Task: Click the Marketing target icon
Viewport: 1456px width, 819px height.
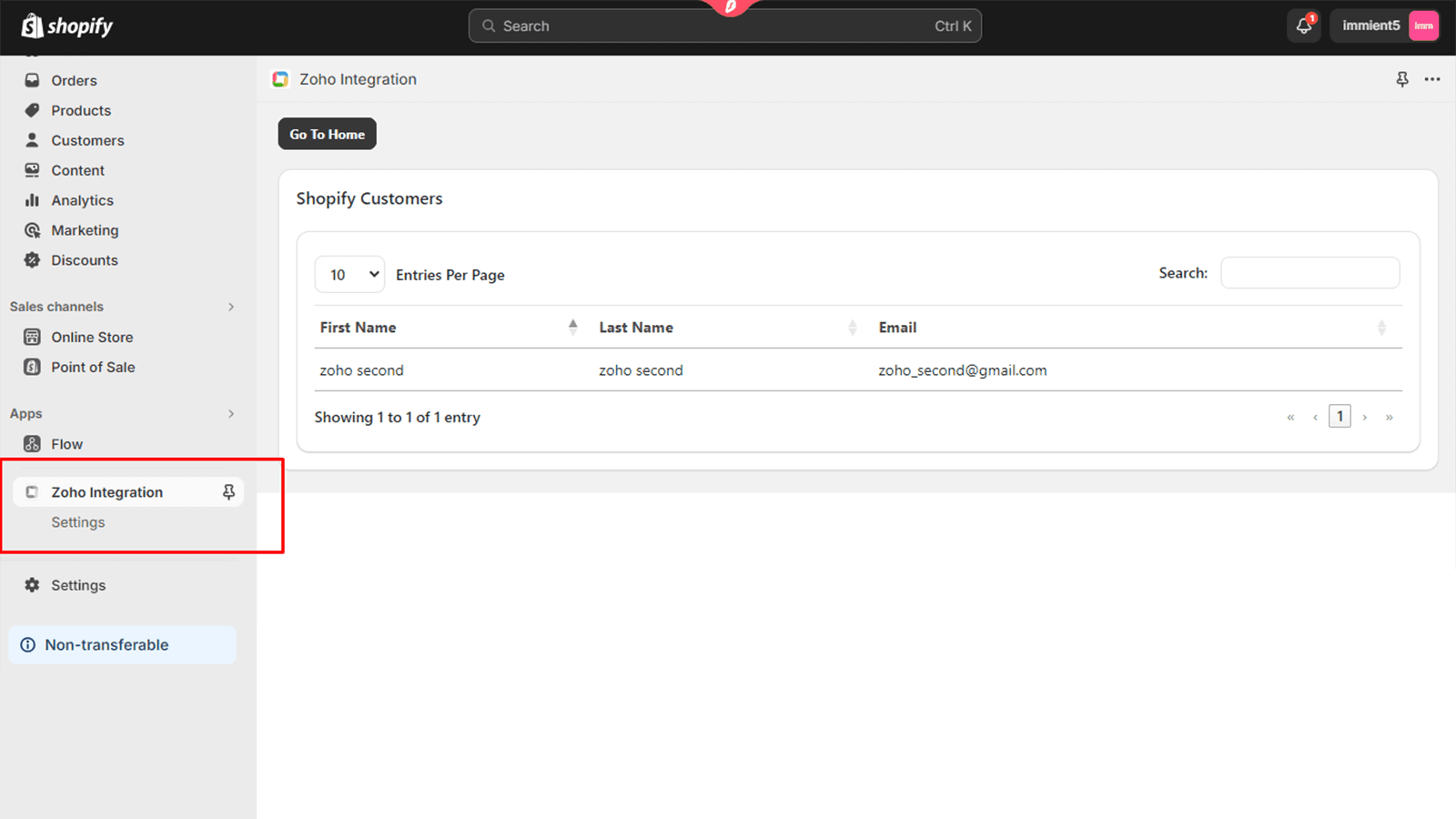Action: 33,230
